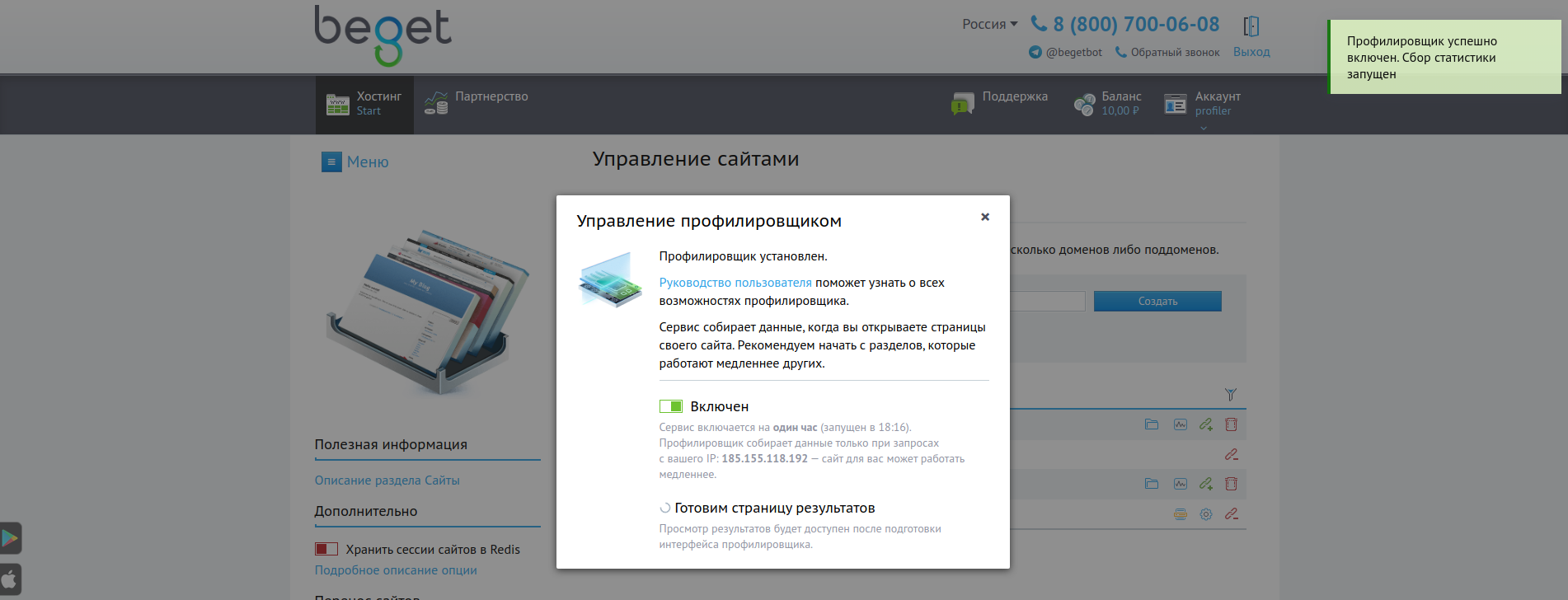This screenshot has height=600, width=1568.
Task: Click the 'Готовим страницу результатов' loading text
Action: coord(775,508)
